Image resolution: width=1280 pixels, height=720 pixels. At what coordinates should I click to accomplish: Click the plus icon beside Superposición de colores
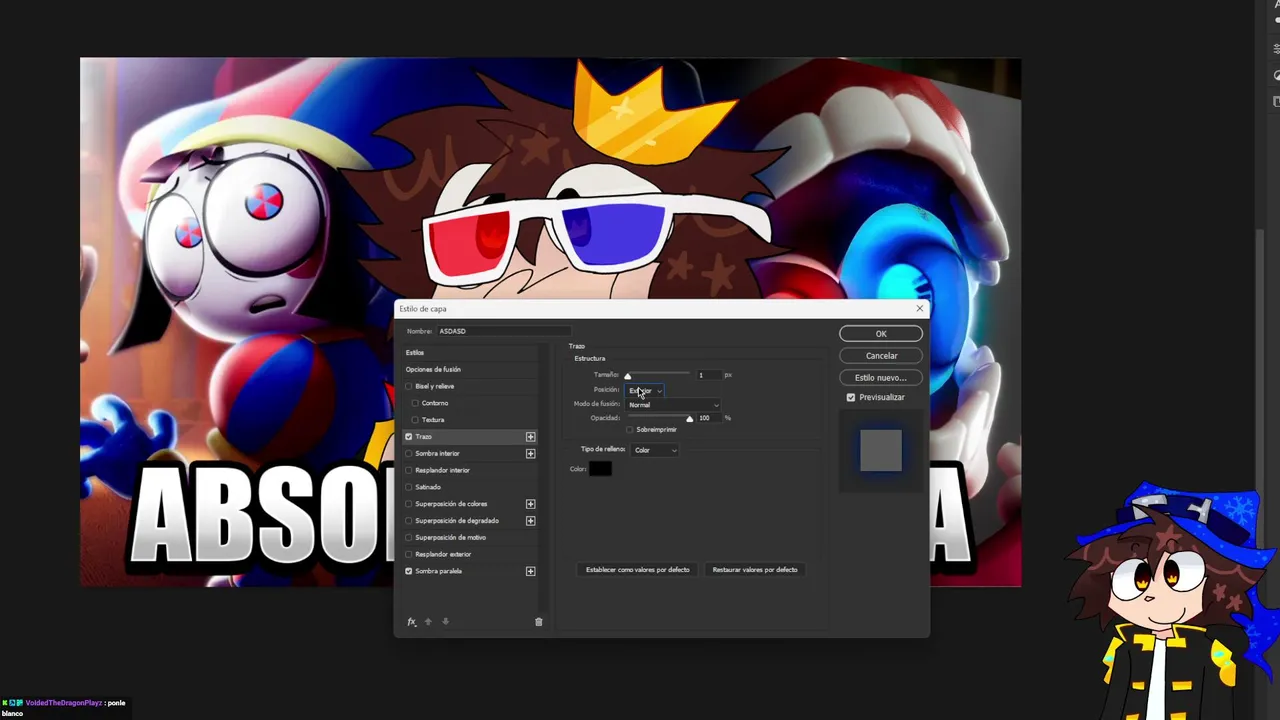(530, 504)
